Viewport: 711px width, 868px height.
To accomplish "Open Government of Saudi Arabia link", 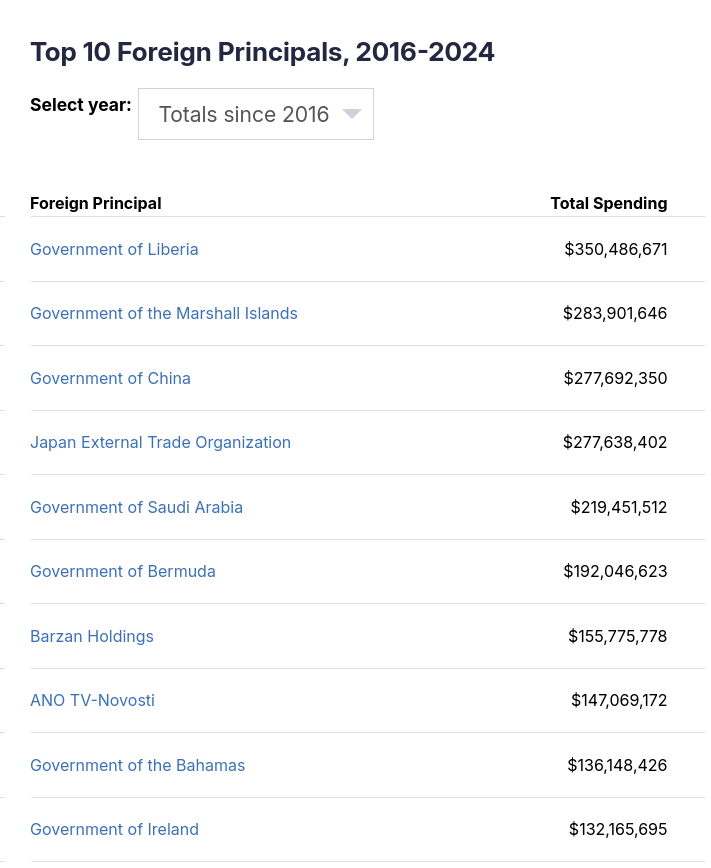I will (136, 507).
